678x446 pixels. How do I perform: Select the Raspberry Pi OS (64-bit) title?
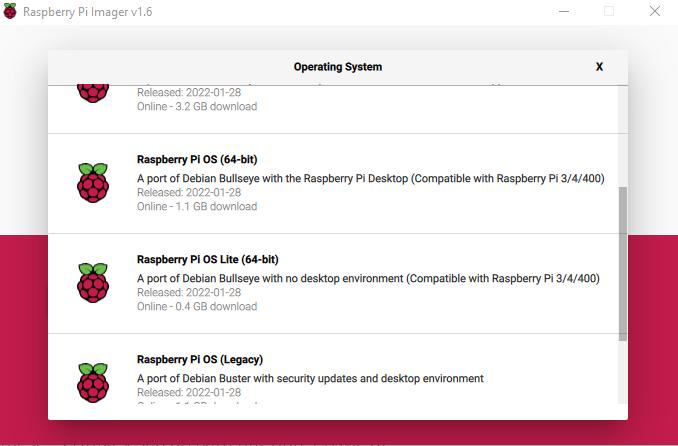pyautogui.click(x=197, y=159)
